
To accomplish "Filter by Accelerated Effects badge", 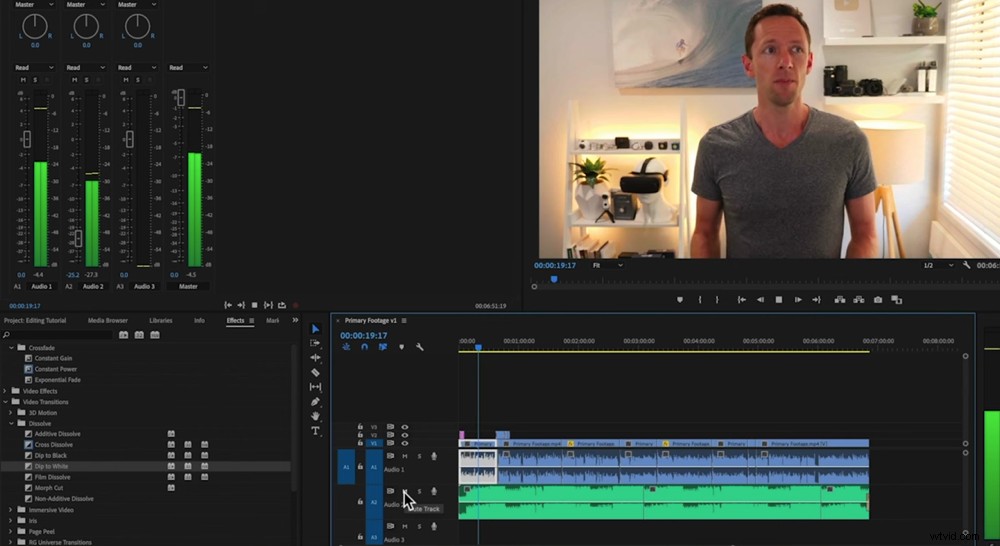I will (124, 335).
